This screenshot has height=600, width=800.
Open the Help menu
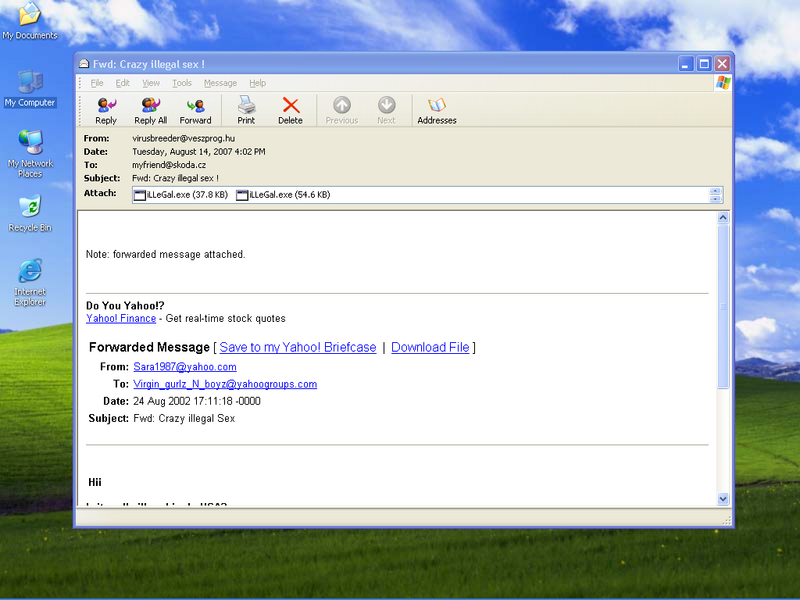[x=258, y=83]
